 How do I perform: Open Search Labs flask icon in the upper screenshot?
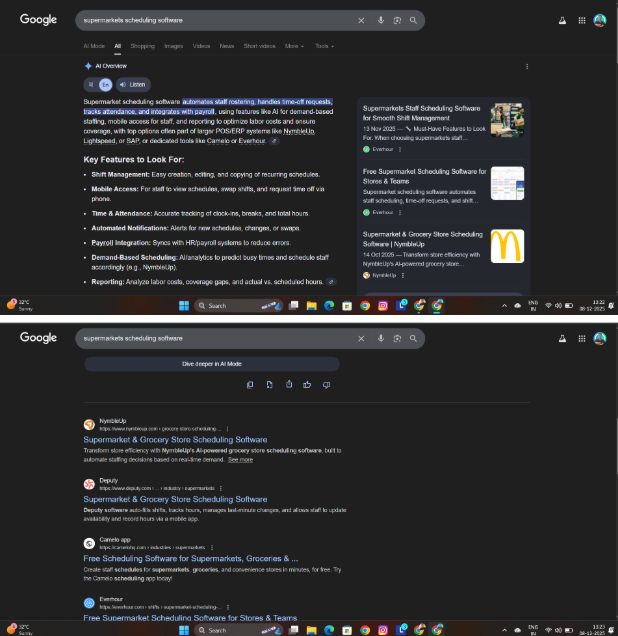pos(562,20)
